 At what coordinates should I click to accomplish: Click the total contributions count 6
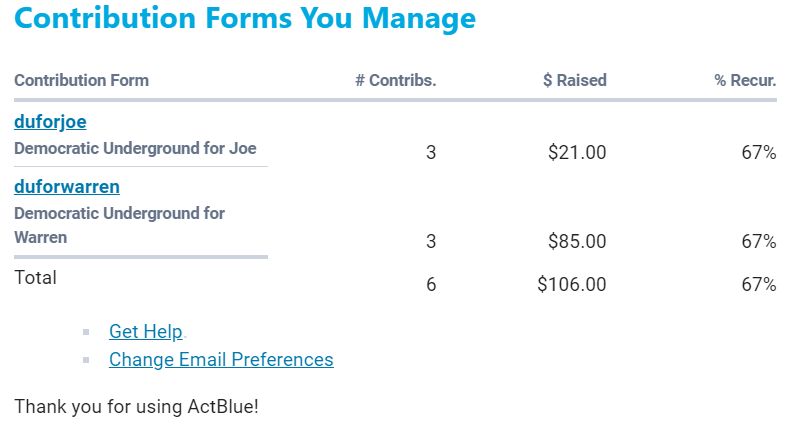(x=431, y=284)
